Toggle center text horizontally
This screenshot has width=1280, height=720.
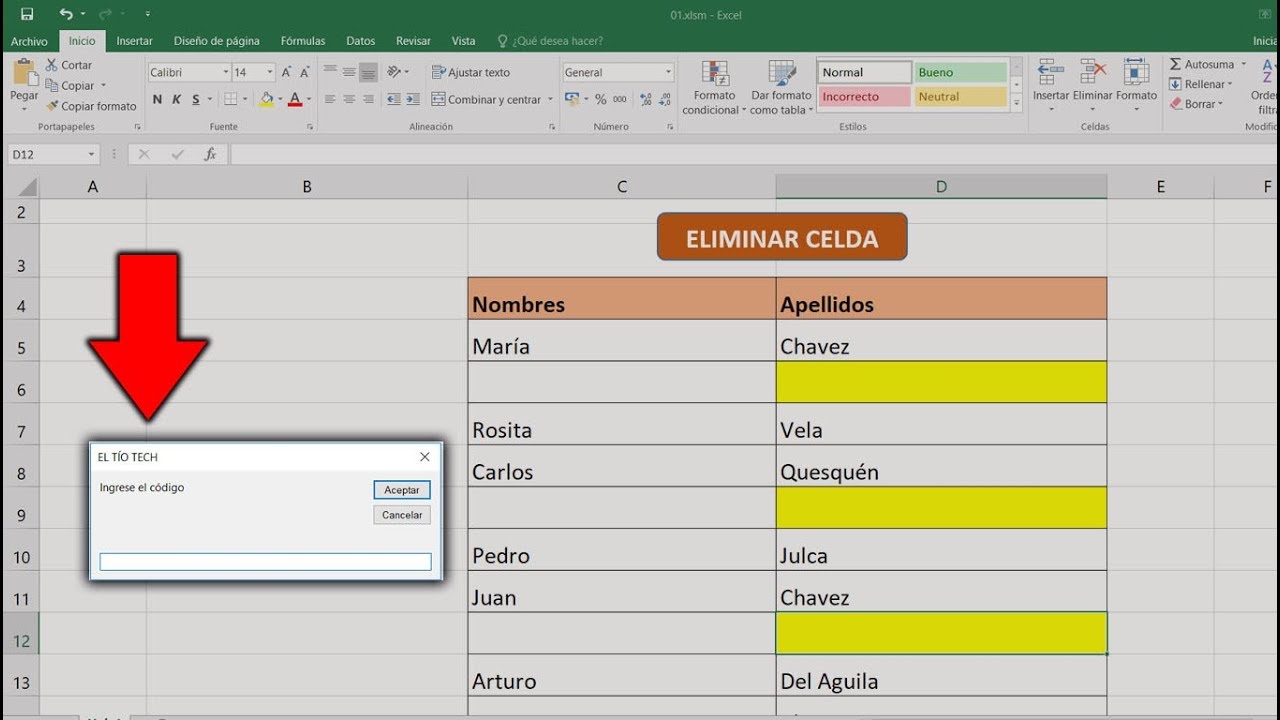pyautogui.click(x=349, y=100)
